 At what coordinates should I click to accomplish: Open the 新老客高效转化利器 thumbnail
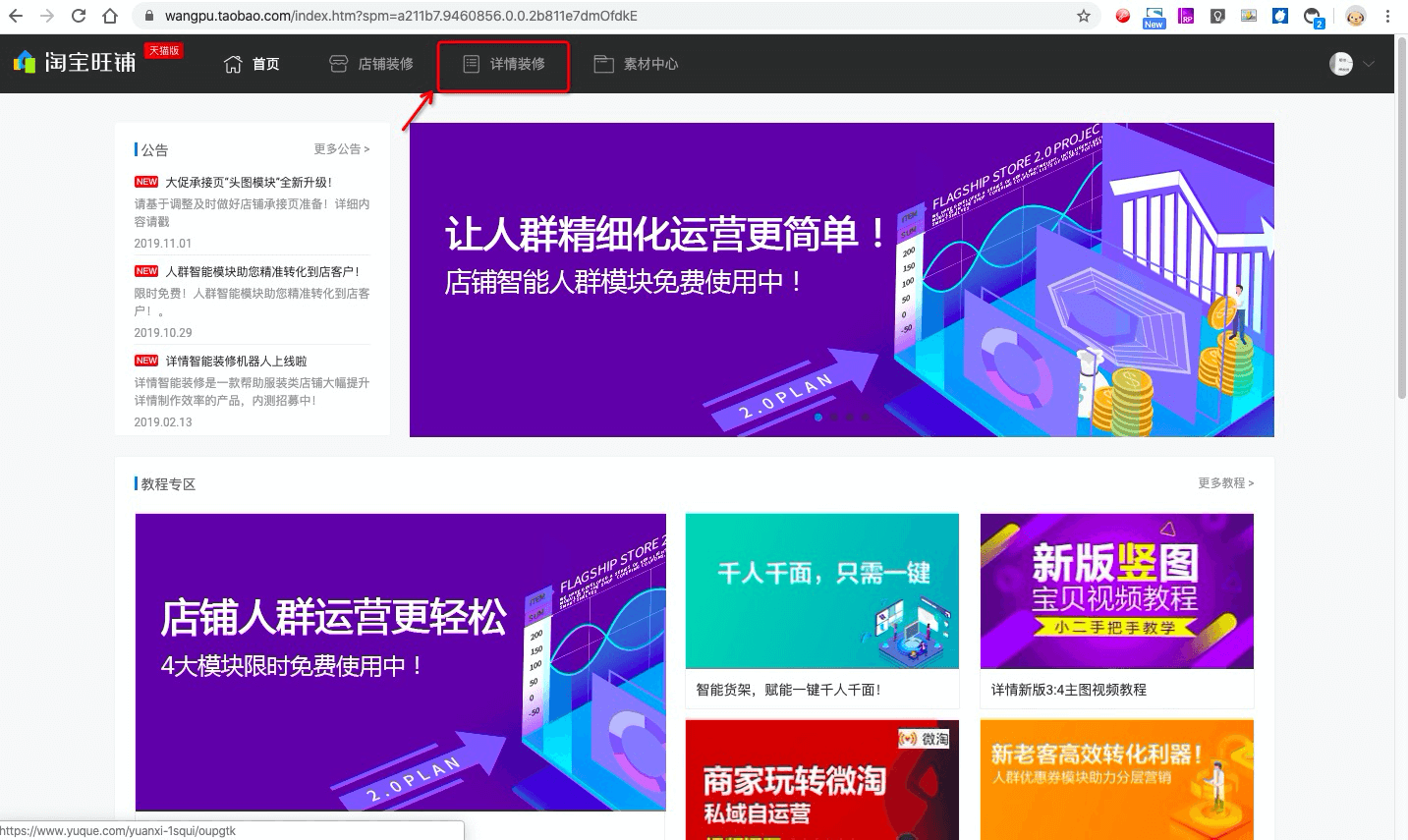[1117, 780]
